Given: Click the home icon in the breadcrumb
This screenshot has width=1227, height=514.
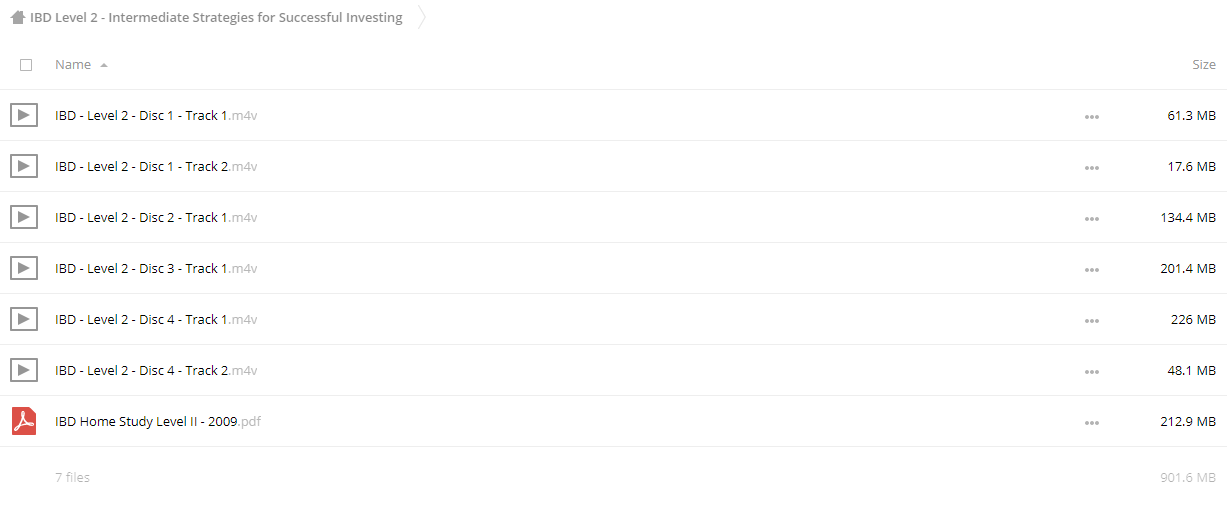Looking at the screenshot, I should (18, 17).
